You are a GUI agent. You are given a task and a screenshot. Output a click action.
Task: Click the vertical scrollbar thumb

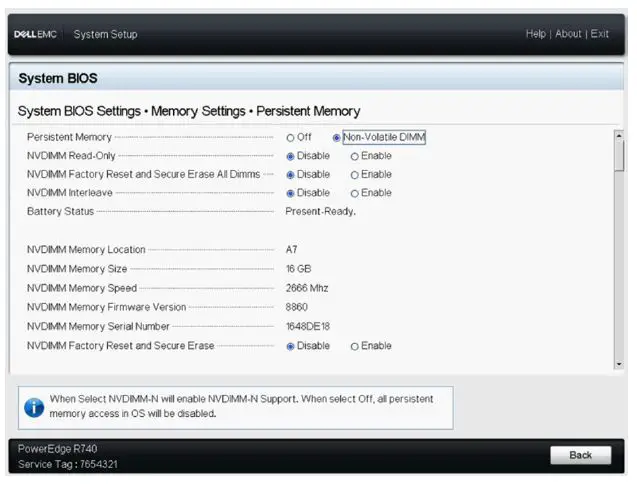click(x=619, y=156)
